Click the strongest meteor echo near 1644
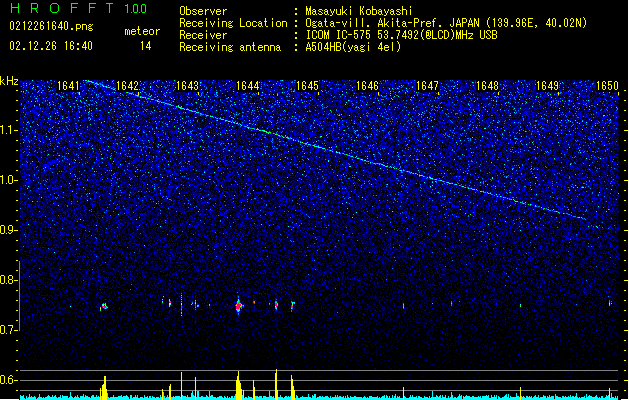This screenshot has height=400, width=629. click(x=239, y=306)
